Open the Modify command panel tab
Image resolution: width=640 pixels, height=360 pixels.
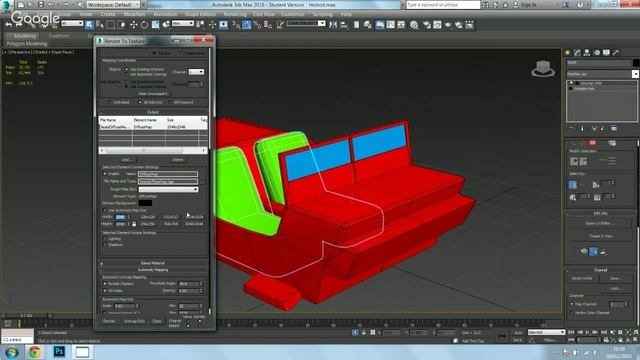pos(577,52)
